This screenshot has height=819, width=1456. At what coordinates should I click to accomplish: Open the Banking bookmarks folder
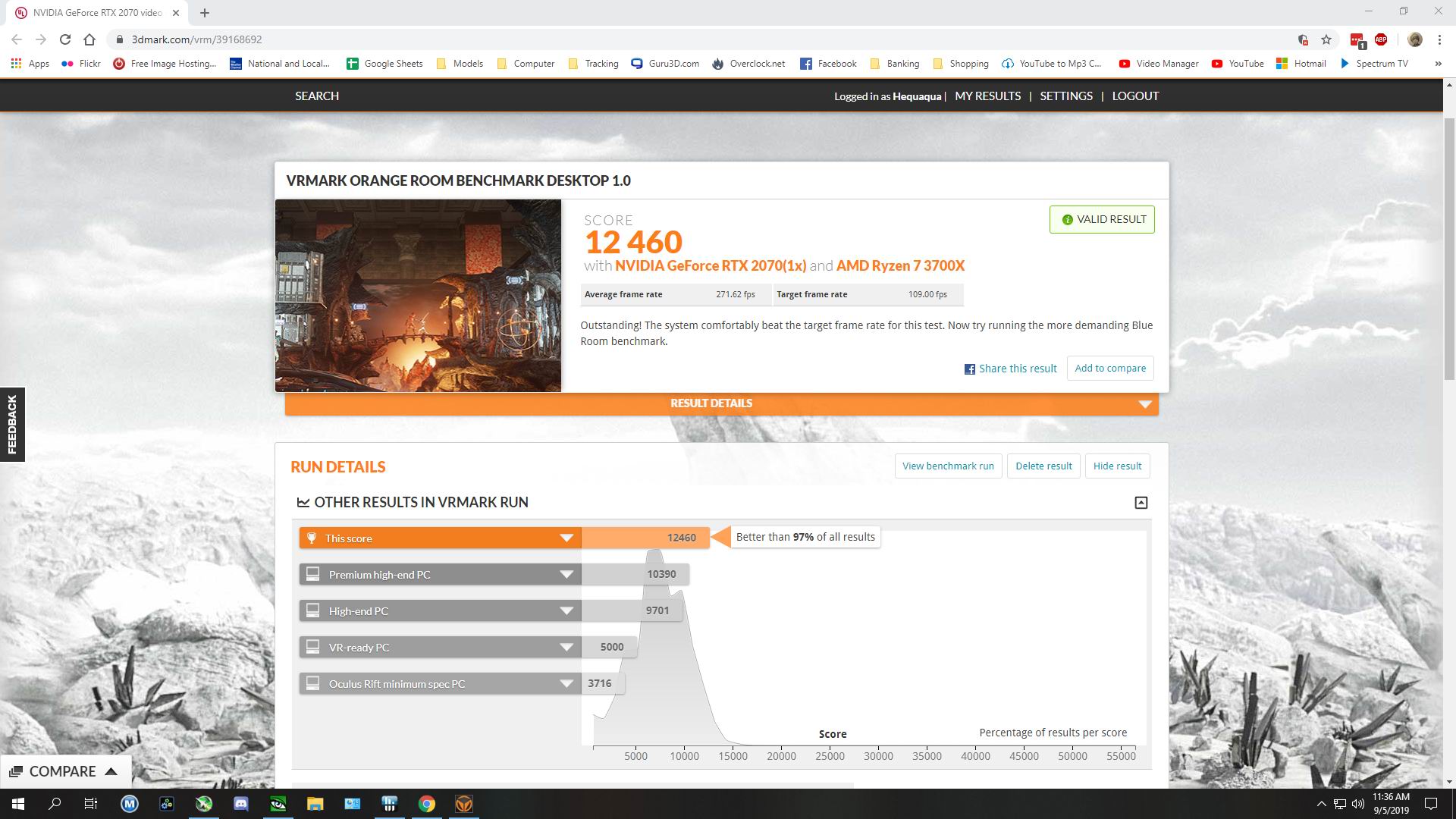coord(894,64)
